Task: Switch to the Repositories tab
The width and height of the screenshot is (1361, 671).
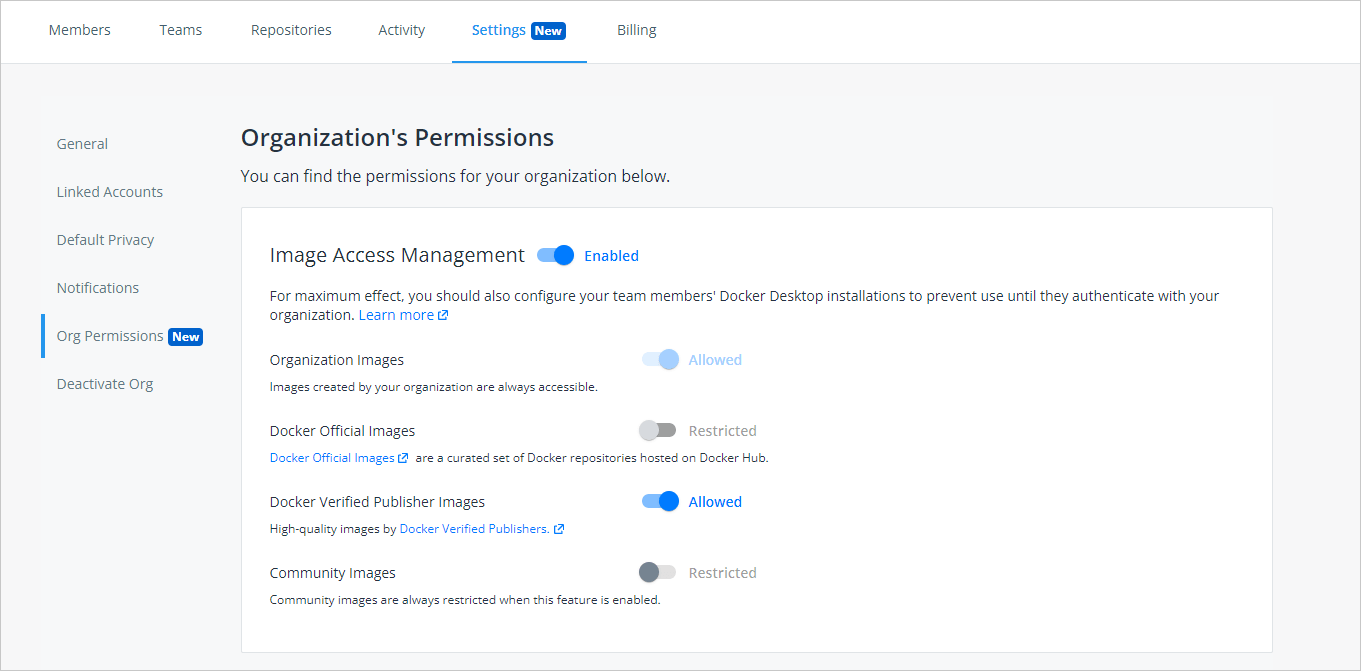Action: 291,30
